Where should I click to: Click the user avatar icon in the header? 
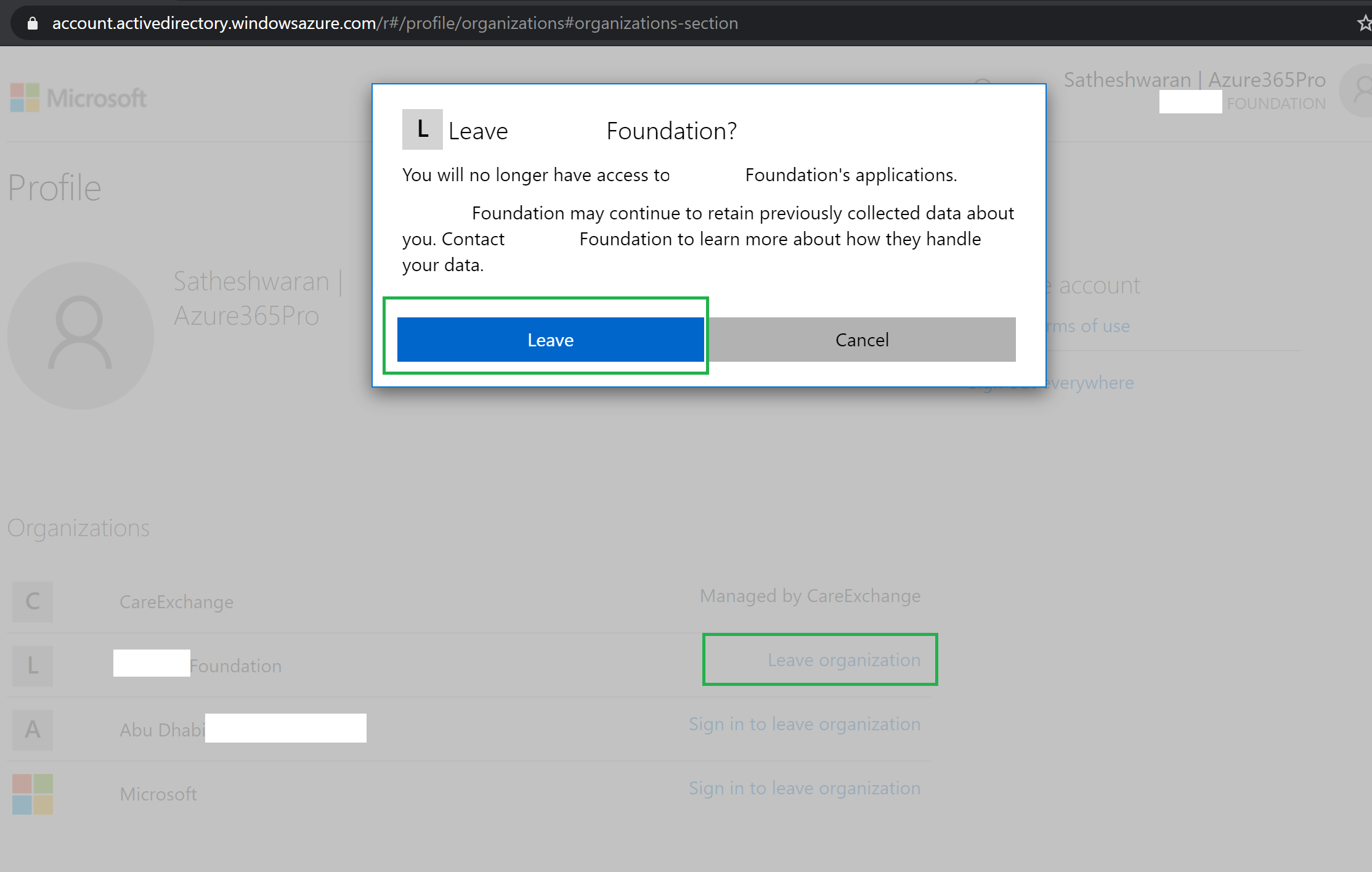pyautogui.click(x=1357, y=91)
